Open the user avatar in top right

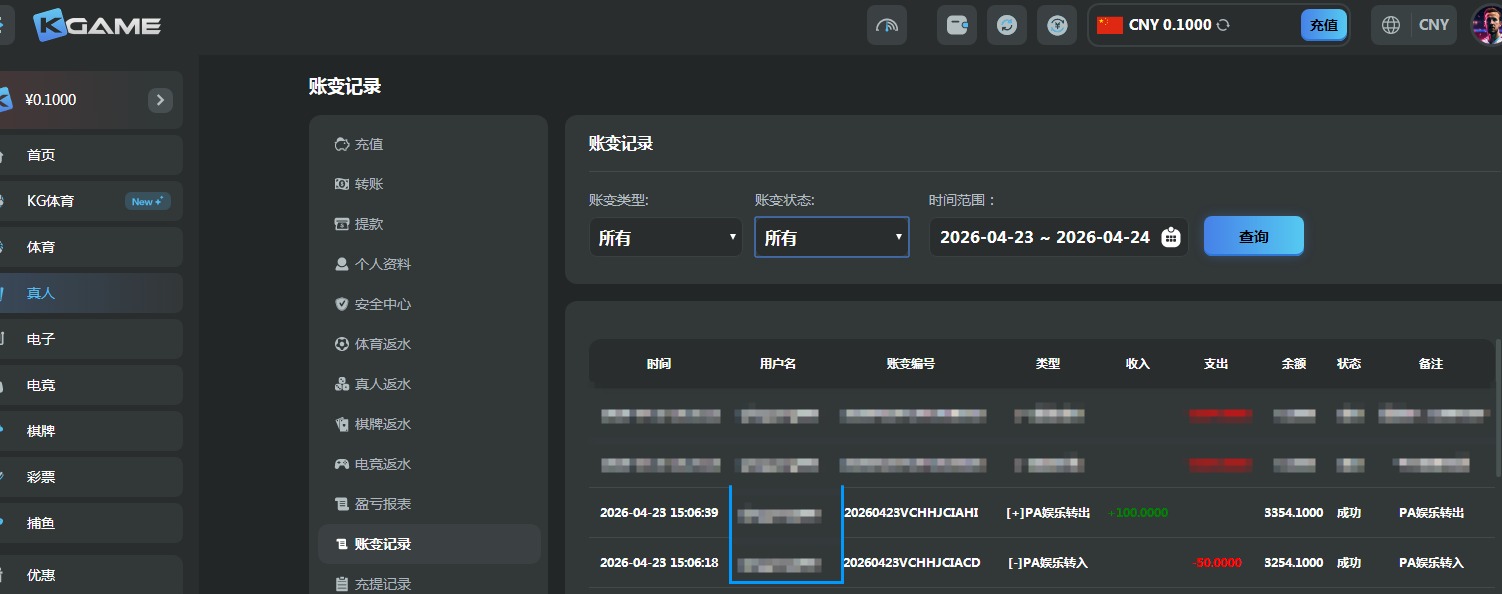(x=1488, y=25)
